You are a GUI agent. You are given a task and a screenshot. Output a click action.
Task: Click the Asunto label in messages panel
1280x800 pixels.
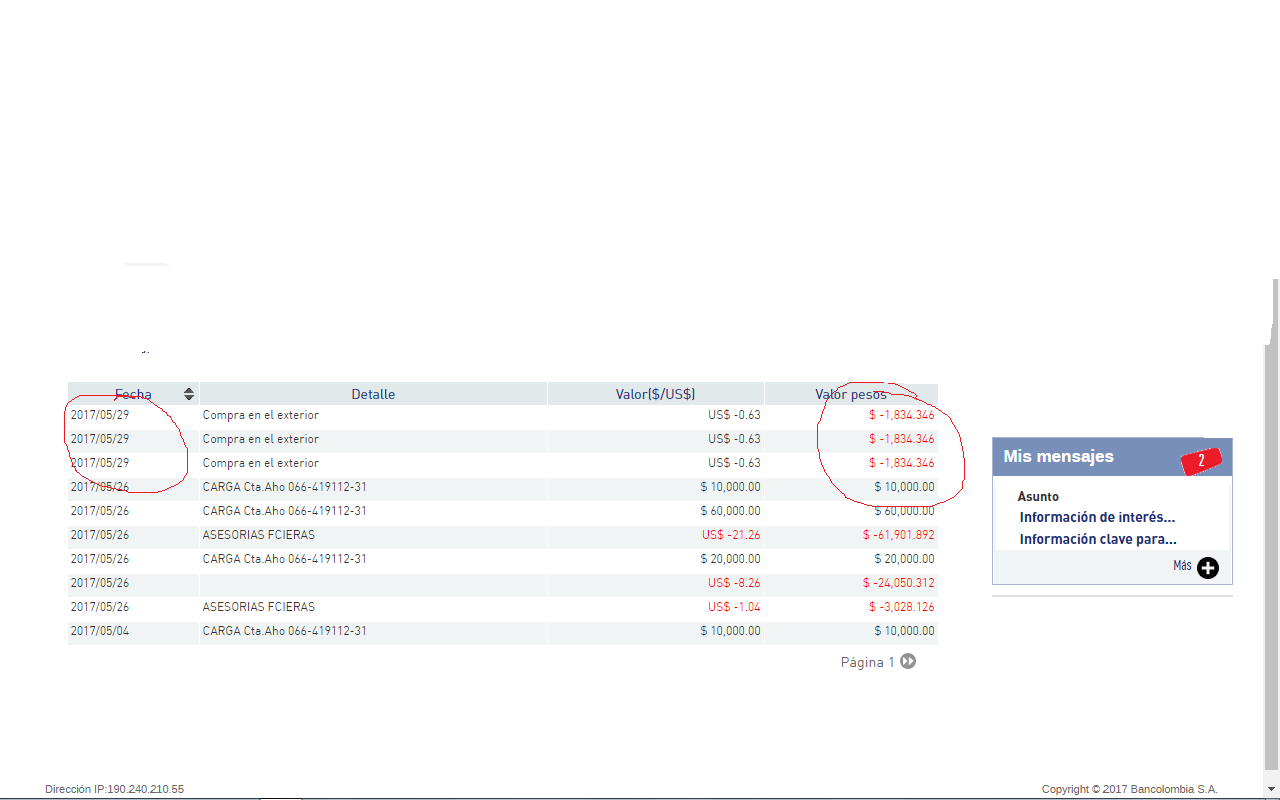point(1038,496)
